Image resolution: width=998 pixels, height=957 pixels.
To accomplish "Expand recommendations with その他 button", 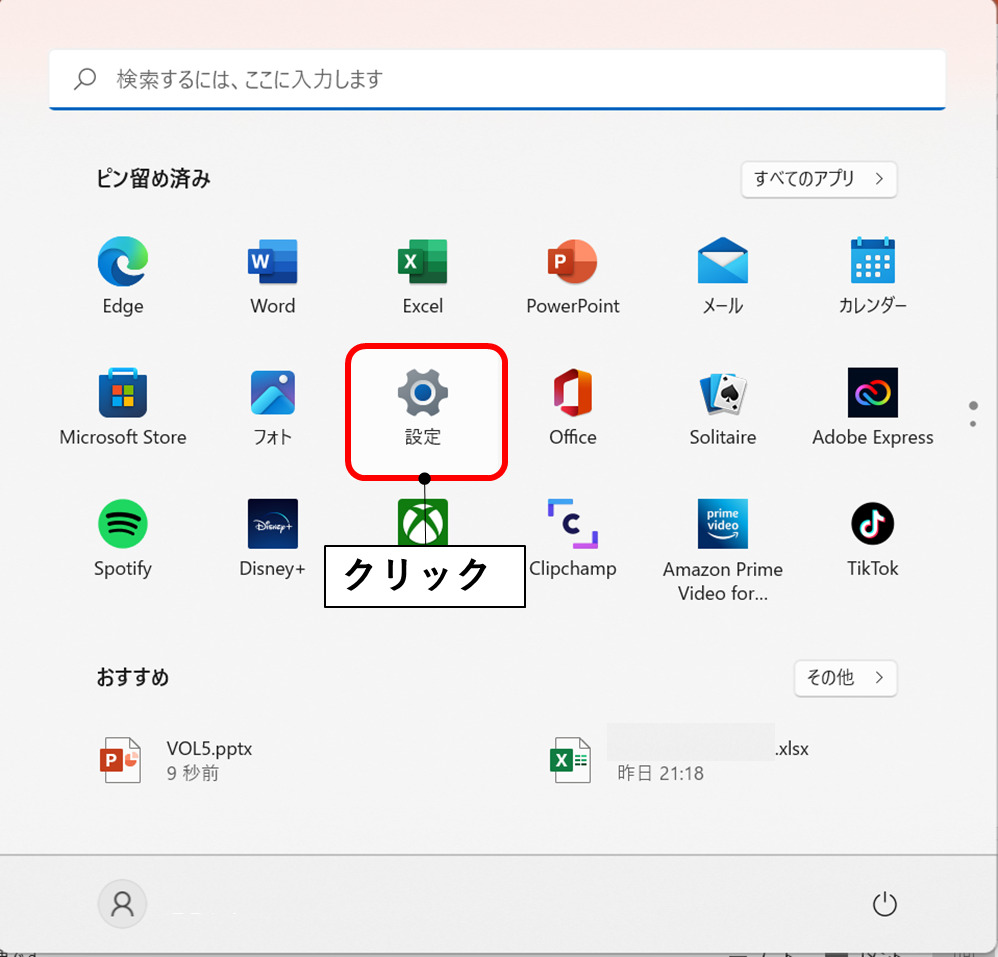I will (x=845, y=678).
